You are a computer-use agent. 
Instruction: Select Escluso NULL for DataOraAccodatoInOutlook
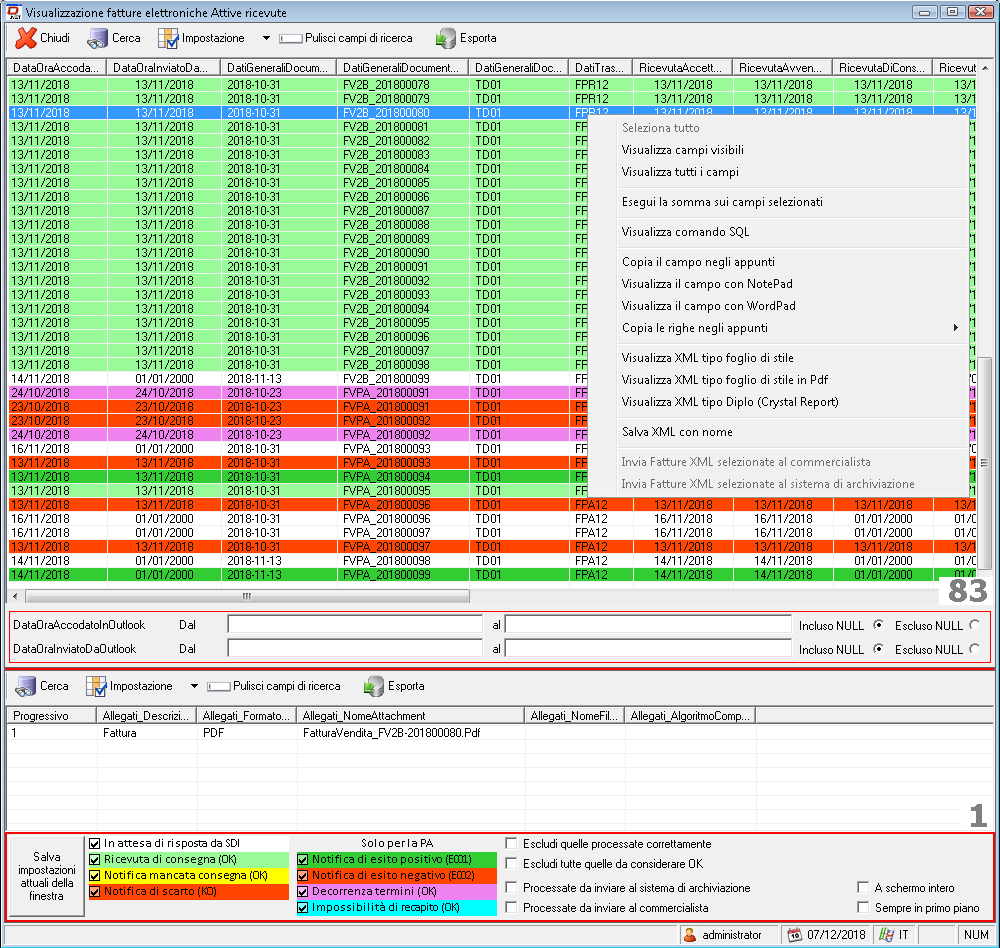974,624
